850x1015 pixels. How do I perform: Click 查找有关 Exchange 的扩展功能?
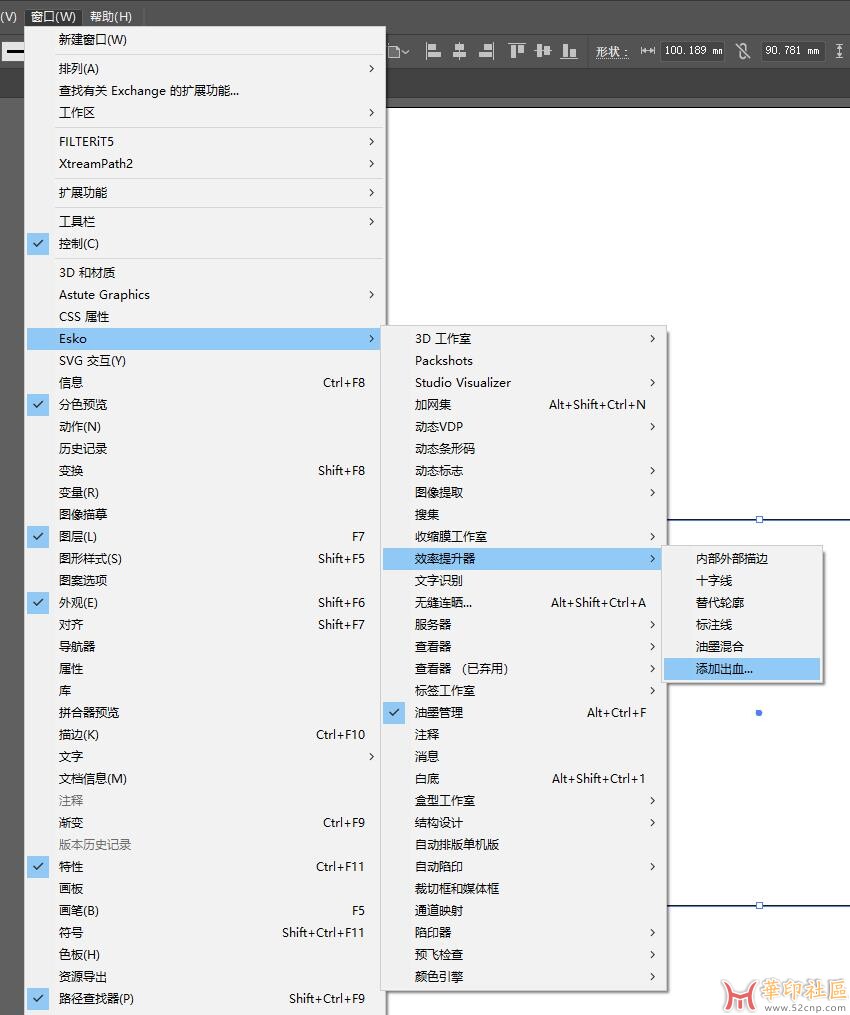pyautogui.click(x=206, y=91)
